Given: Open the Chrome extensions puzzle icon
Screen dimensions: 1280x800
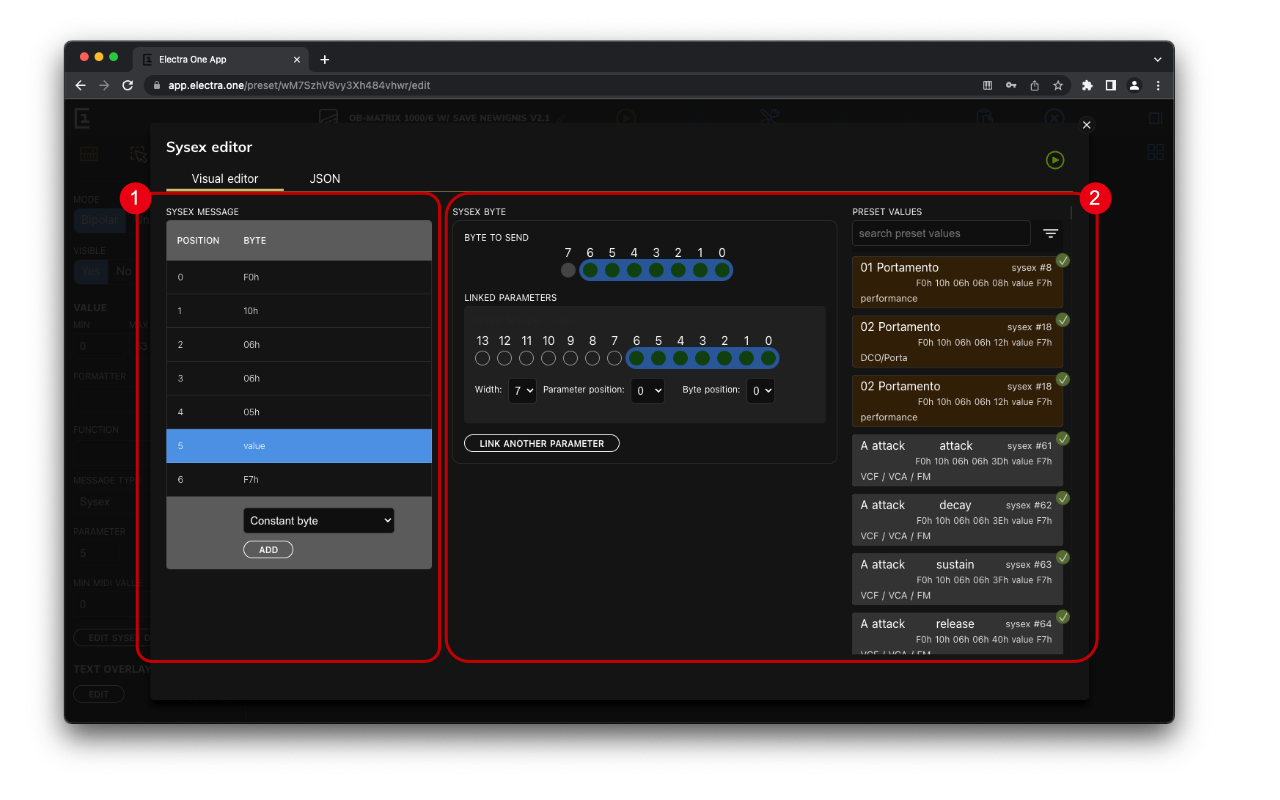Looking at the screenshot, I should (1087, 86).
